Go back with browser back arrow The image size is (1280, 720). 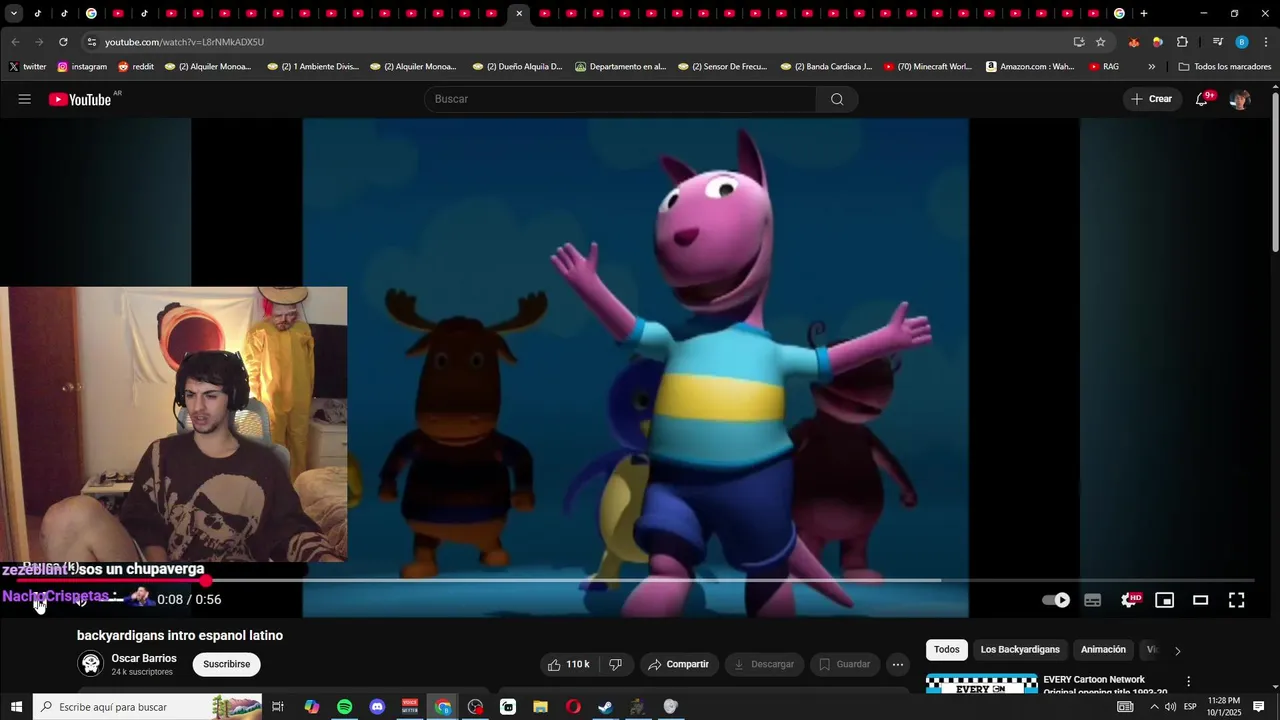[15, 42]
